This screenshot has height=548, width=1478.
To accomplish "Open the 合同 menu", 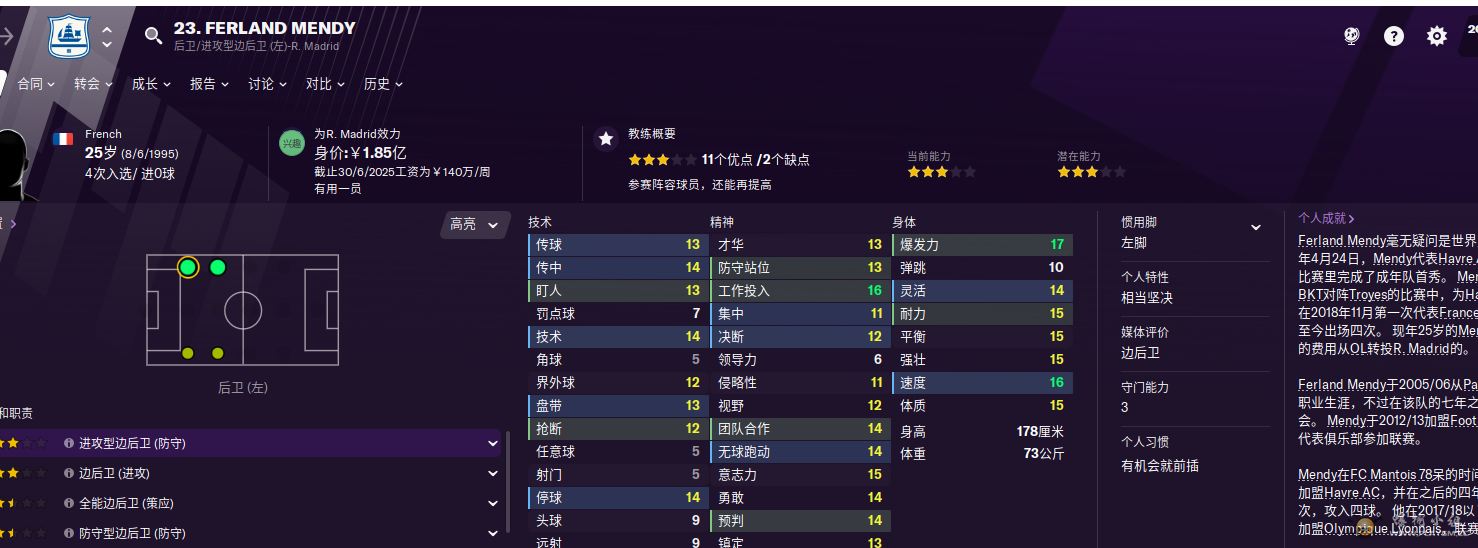I will click(37, 84).
